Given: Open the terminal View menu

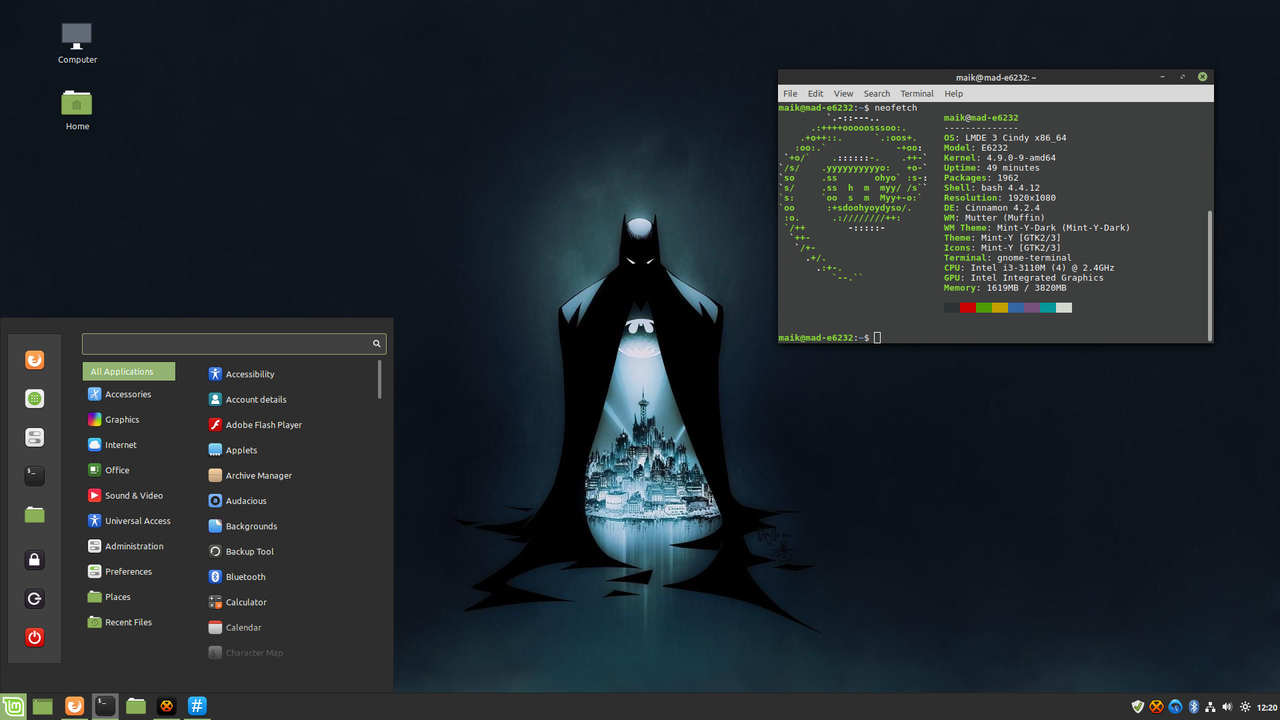Looking at the screenshot, I should [844, 93].
